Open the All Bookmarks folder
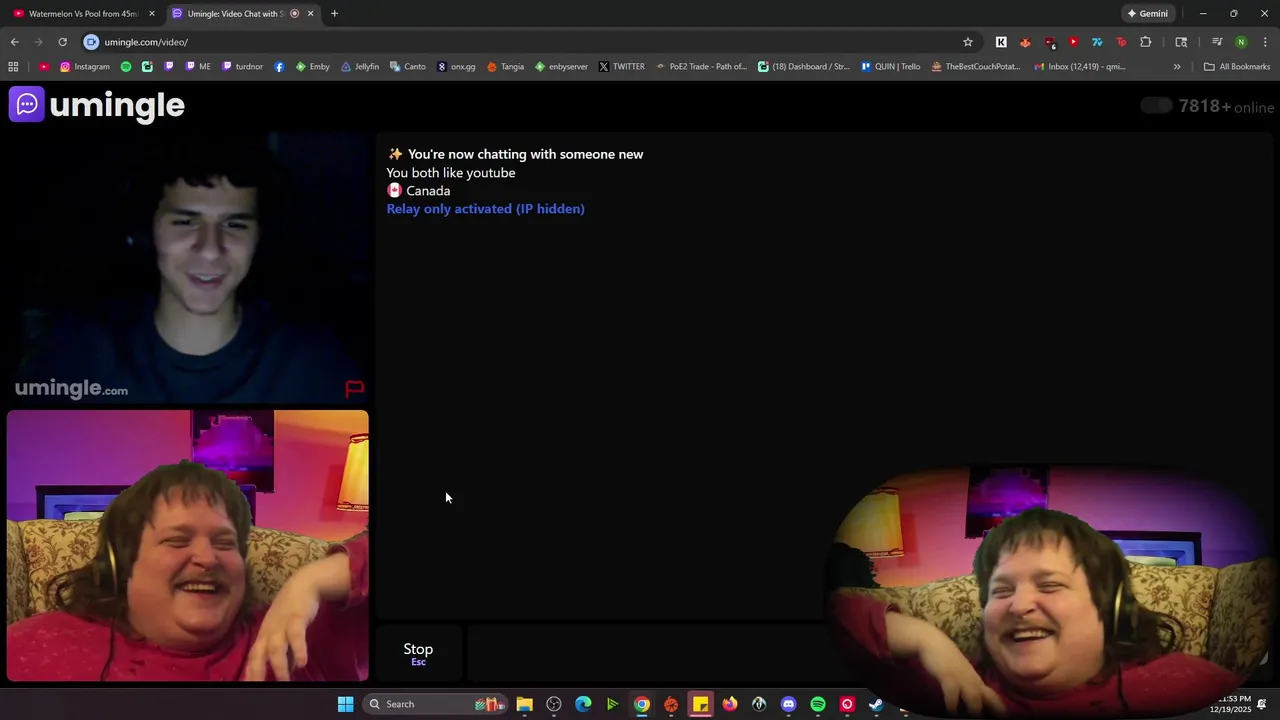This screenshot has width=1280, height=720. 1237,67
